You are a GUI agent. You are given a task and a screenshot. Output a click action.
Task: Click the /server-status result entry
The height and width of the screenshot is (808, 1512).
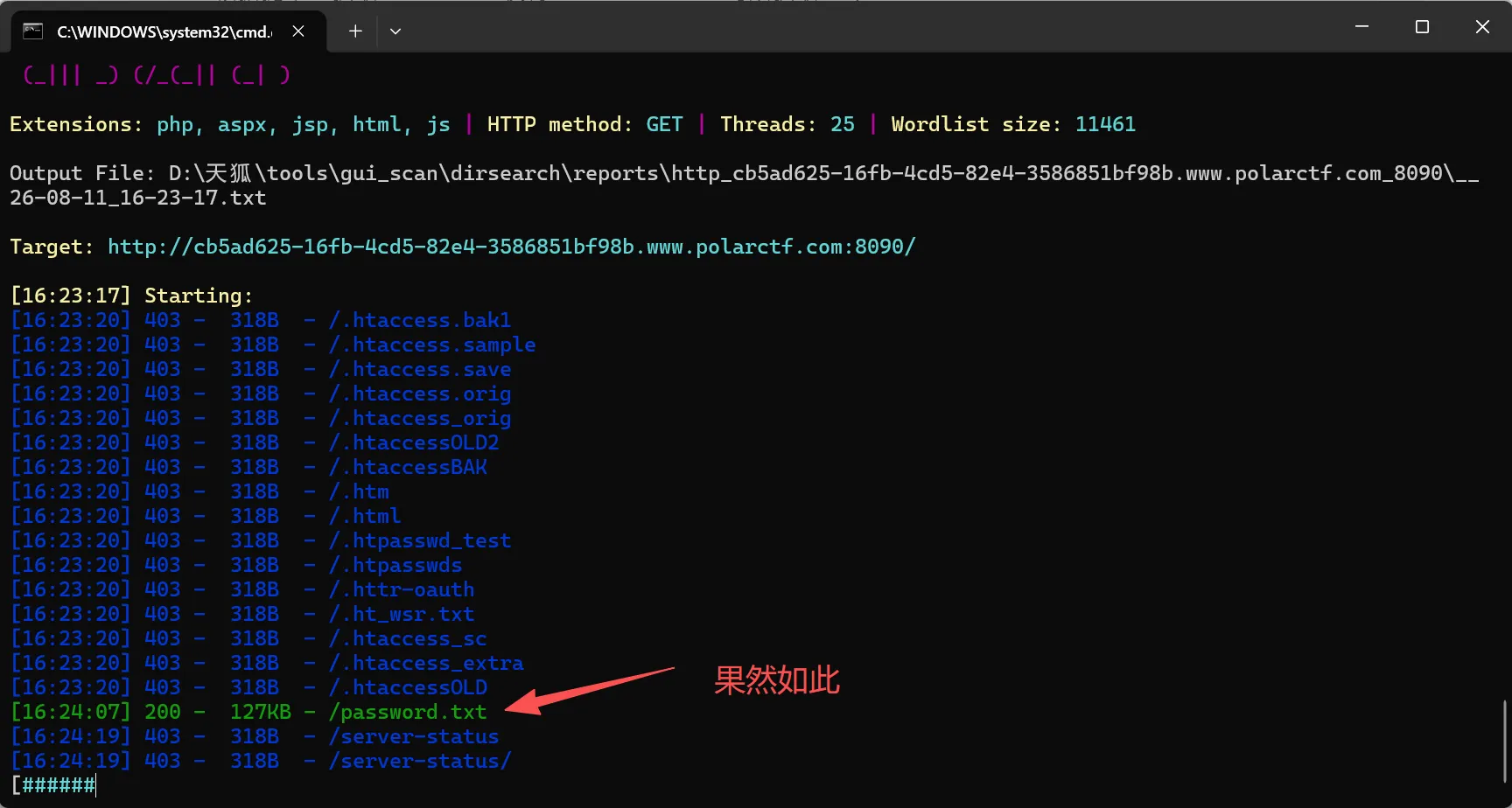point(414,736)
